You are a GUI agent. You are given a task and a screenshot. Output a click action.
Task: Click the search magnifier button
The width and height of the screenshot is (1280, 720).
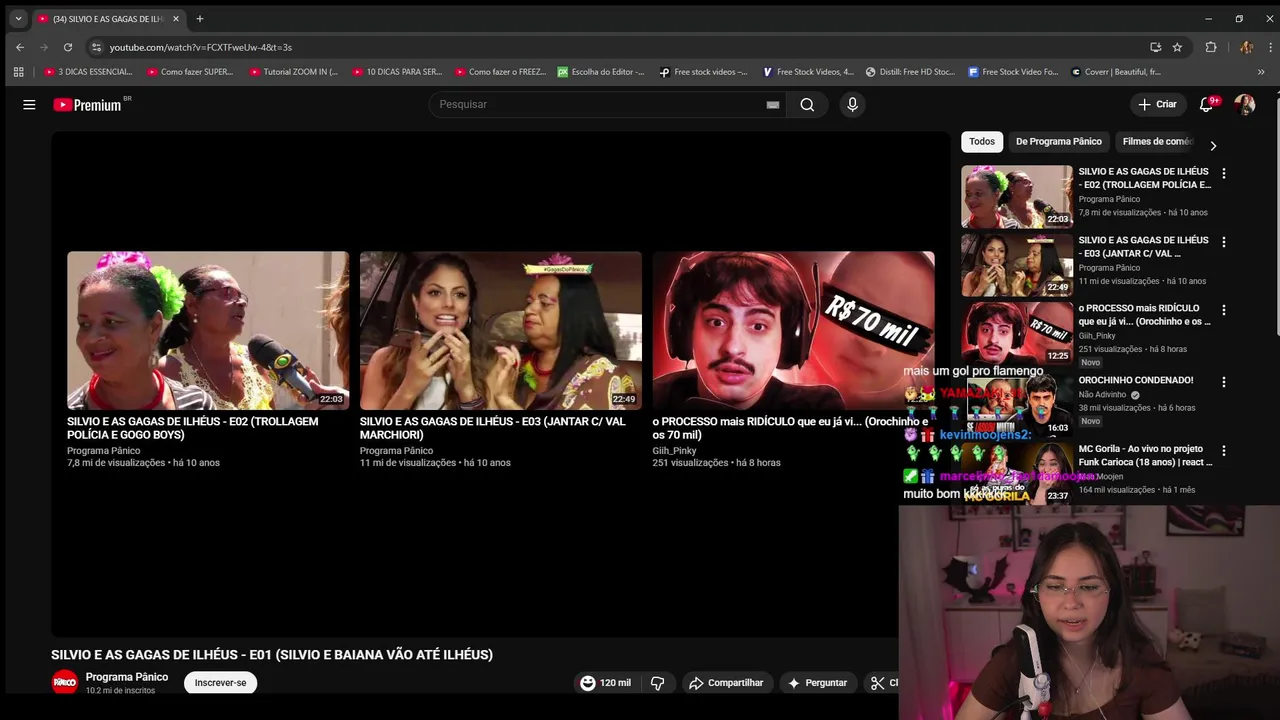(807, 104)
